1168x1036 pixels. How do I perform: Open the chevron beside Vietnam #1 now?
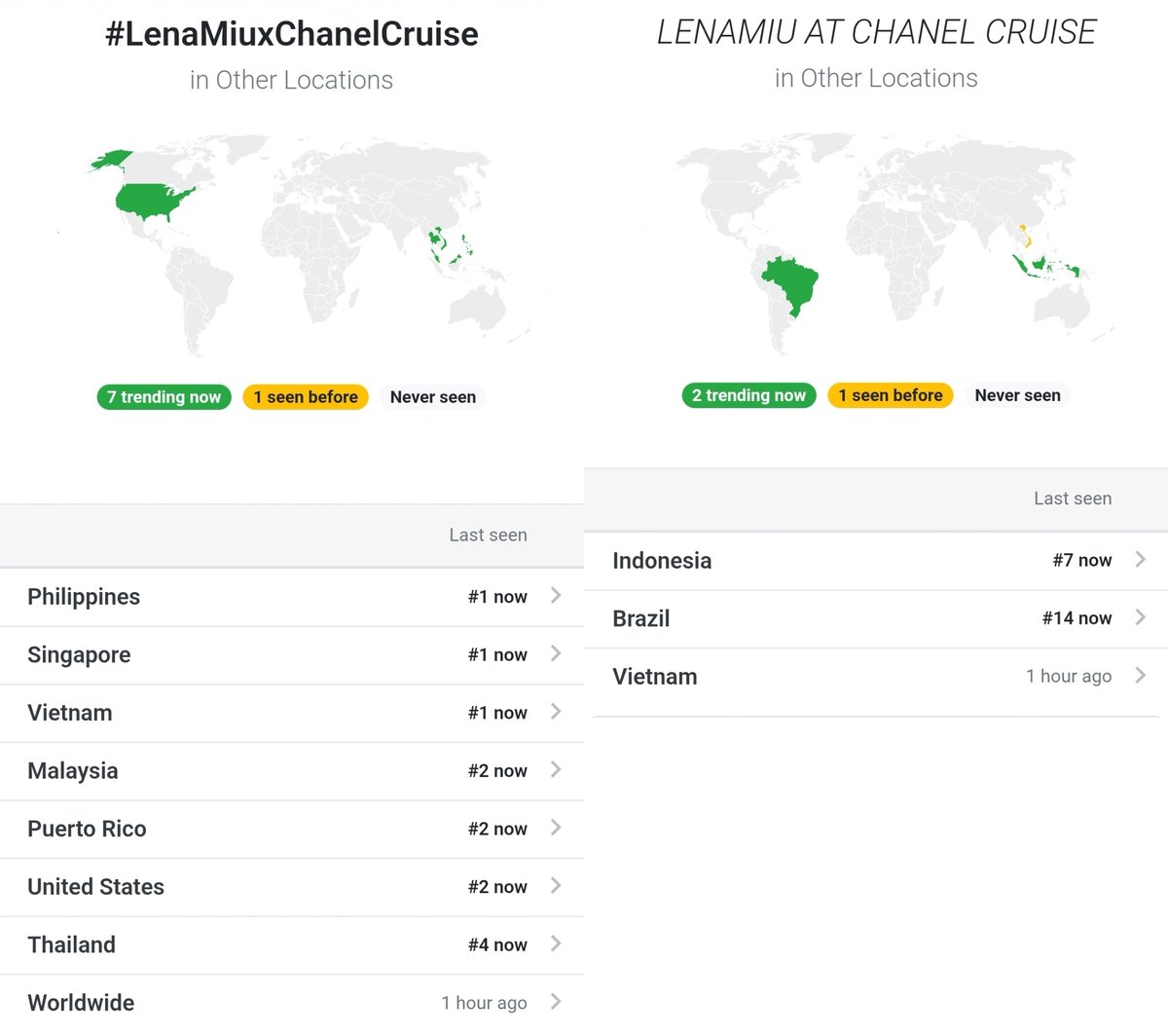point(556,712)
